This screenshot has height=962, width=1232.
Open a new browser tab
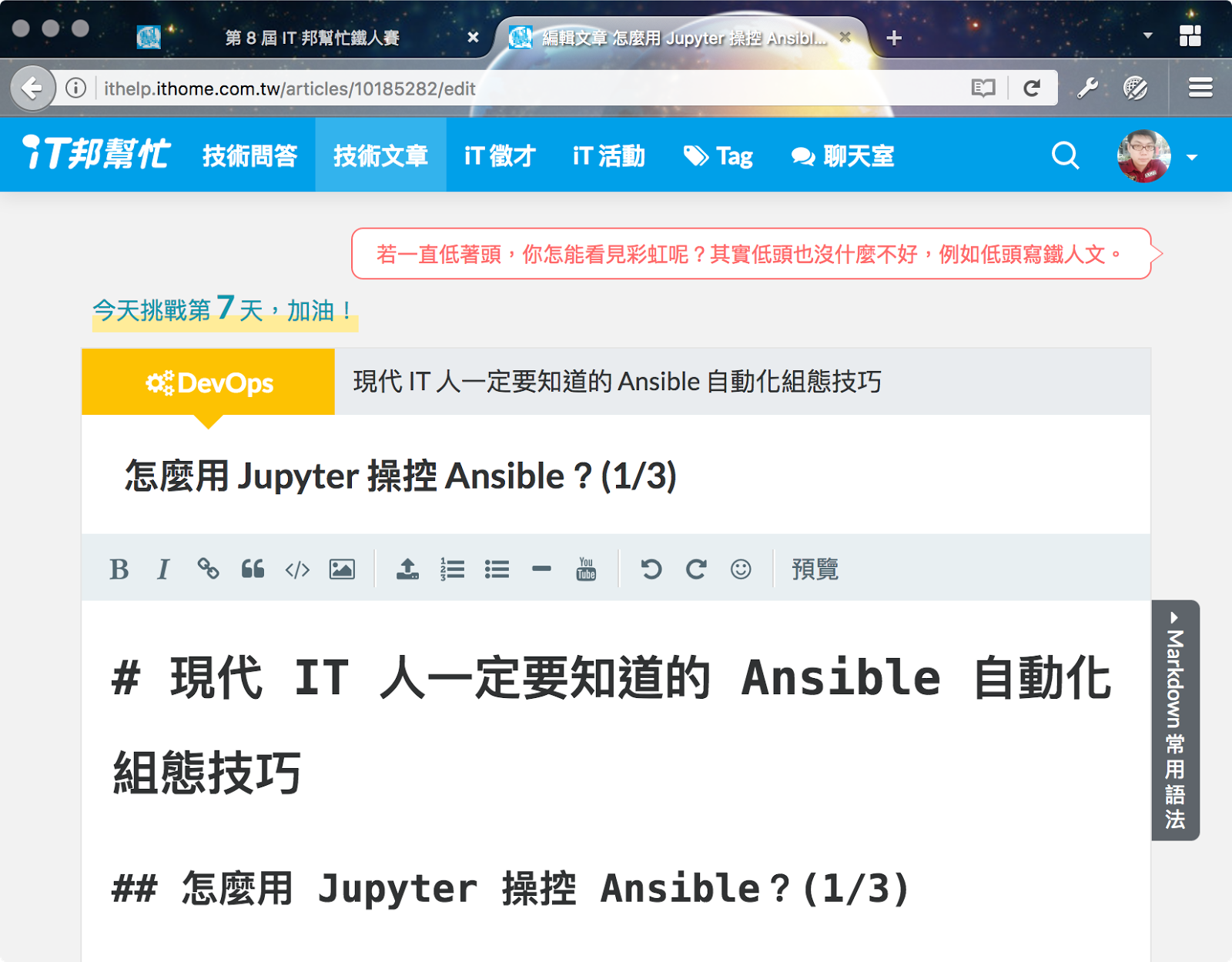894,38
